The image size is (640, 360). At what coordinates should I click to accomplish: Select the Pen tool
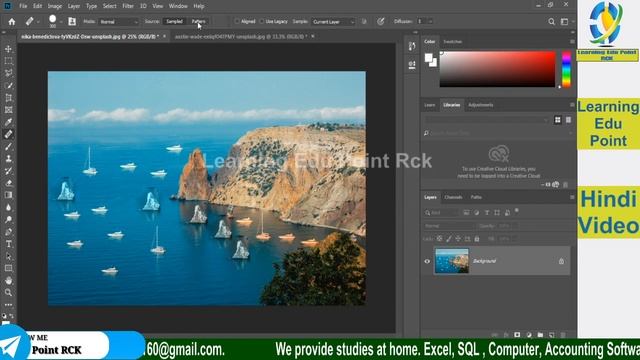tap(8, 232)
